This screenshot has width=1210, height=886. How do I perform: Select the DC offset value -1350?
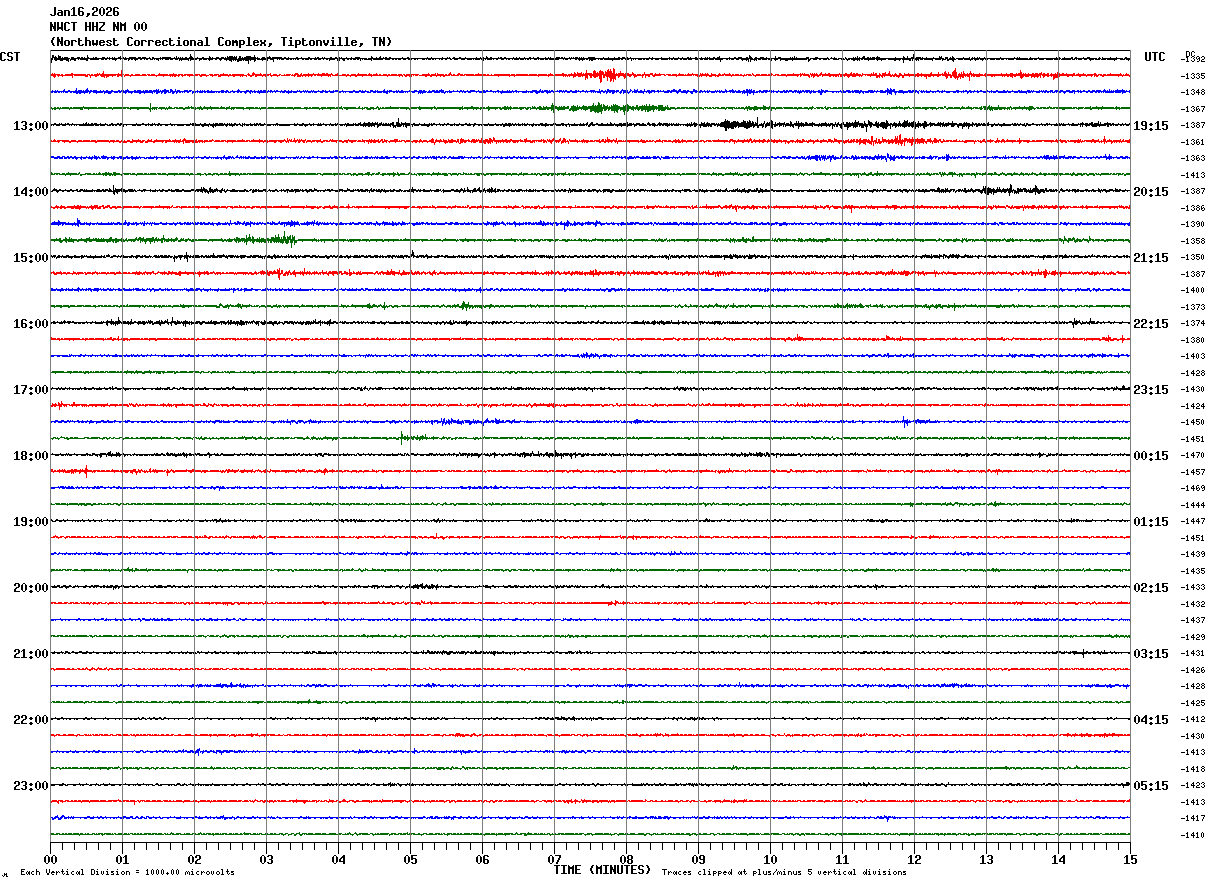[x=1192, y=257]
